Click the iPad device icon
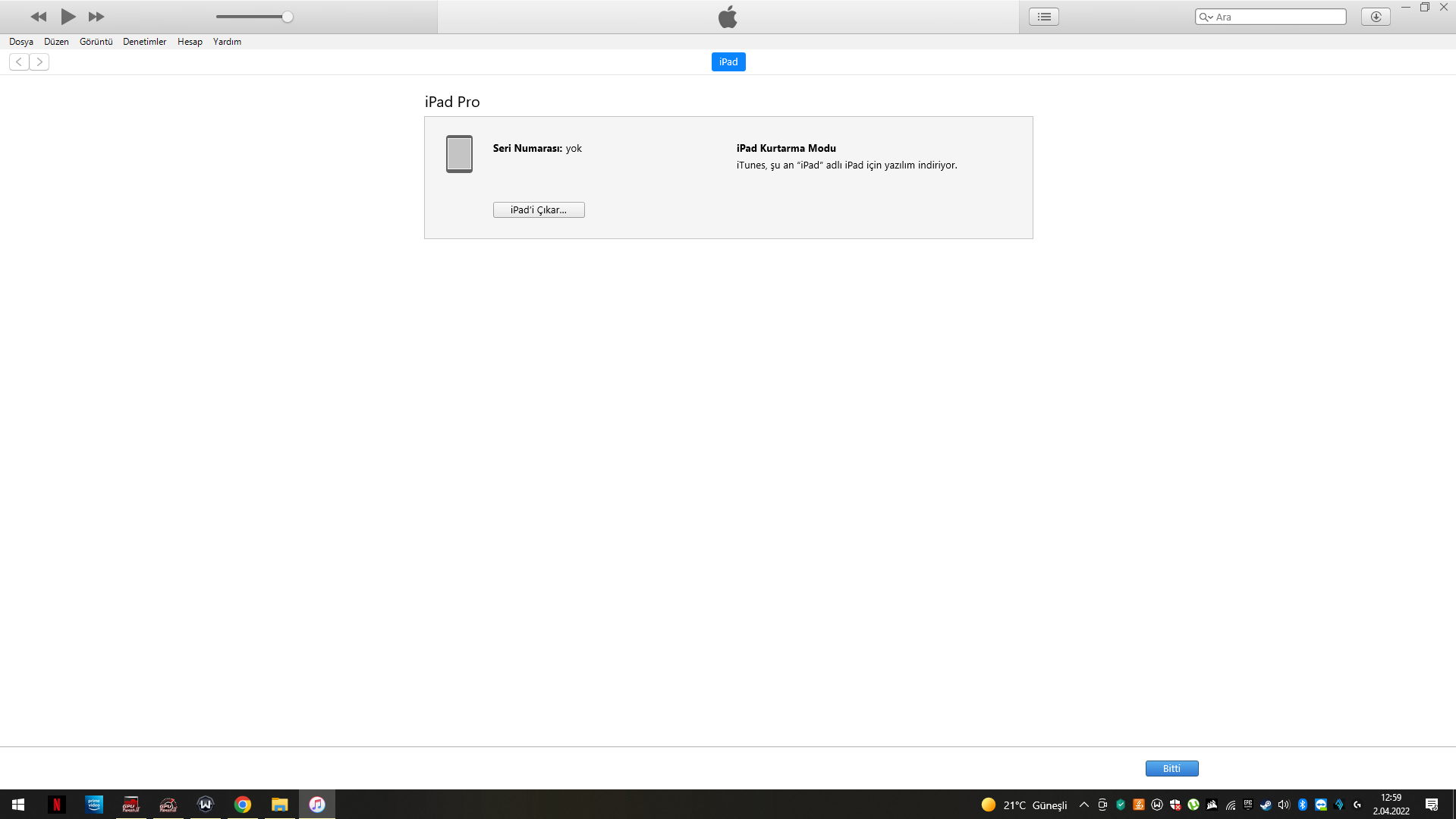The height and width of the screenshot is (819, 1456). [x=459, y=154]
